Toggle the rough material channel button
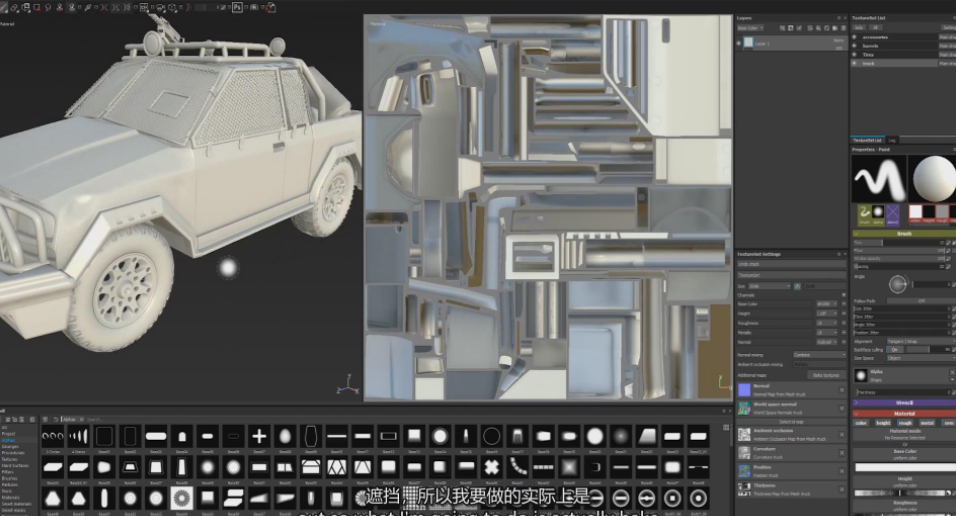 point(905,423)
